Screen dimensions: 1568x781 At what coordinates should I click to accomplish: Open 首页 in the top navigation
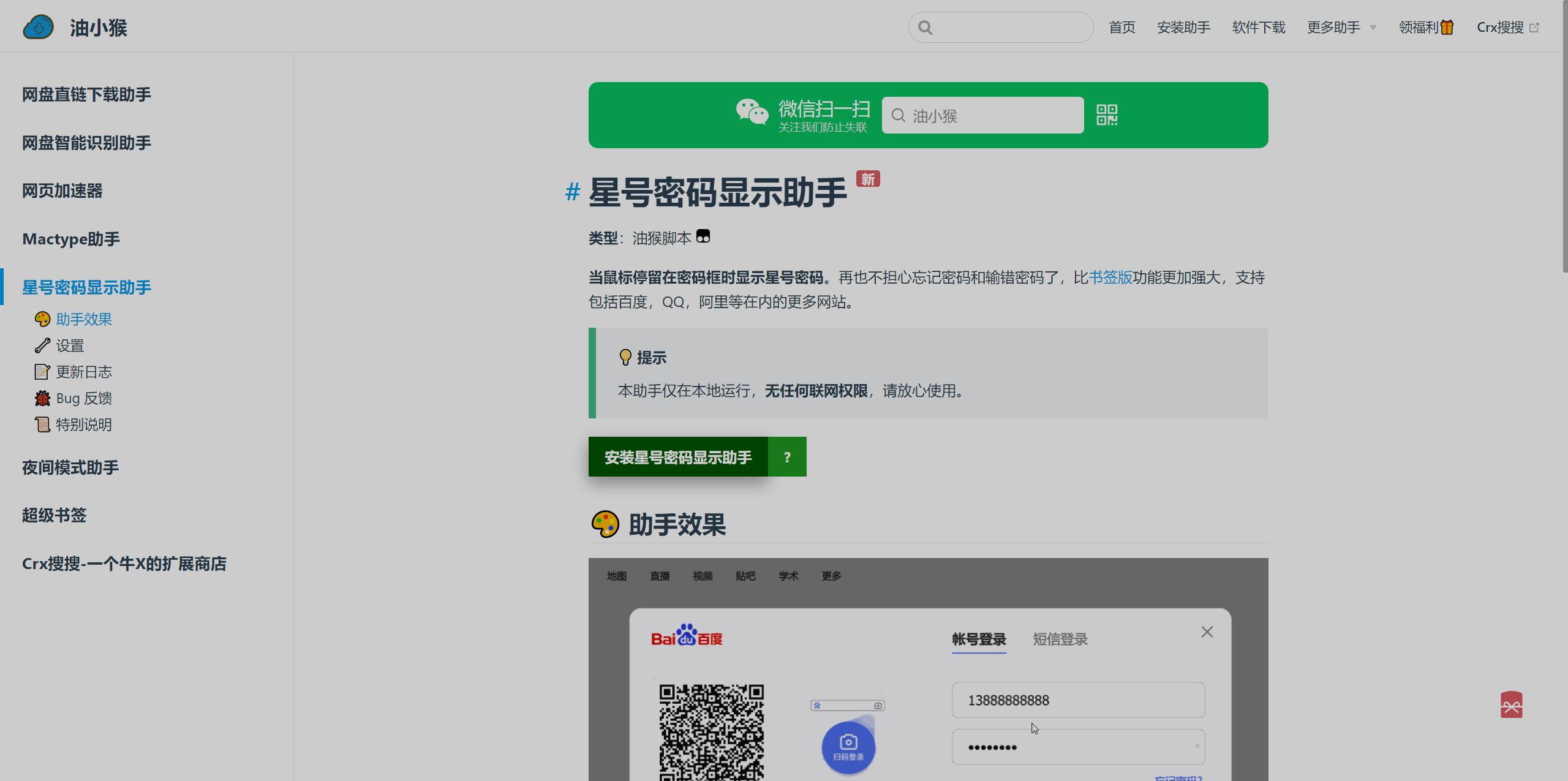coord(1122,28)
